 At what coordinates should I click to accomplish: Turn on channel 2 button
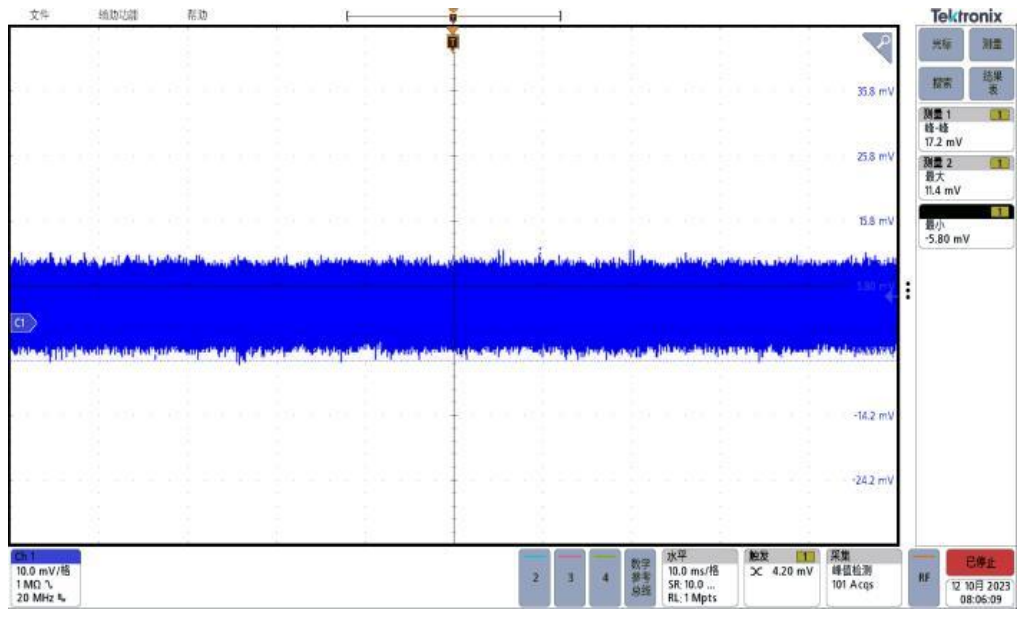click(x=535, y=578)
